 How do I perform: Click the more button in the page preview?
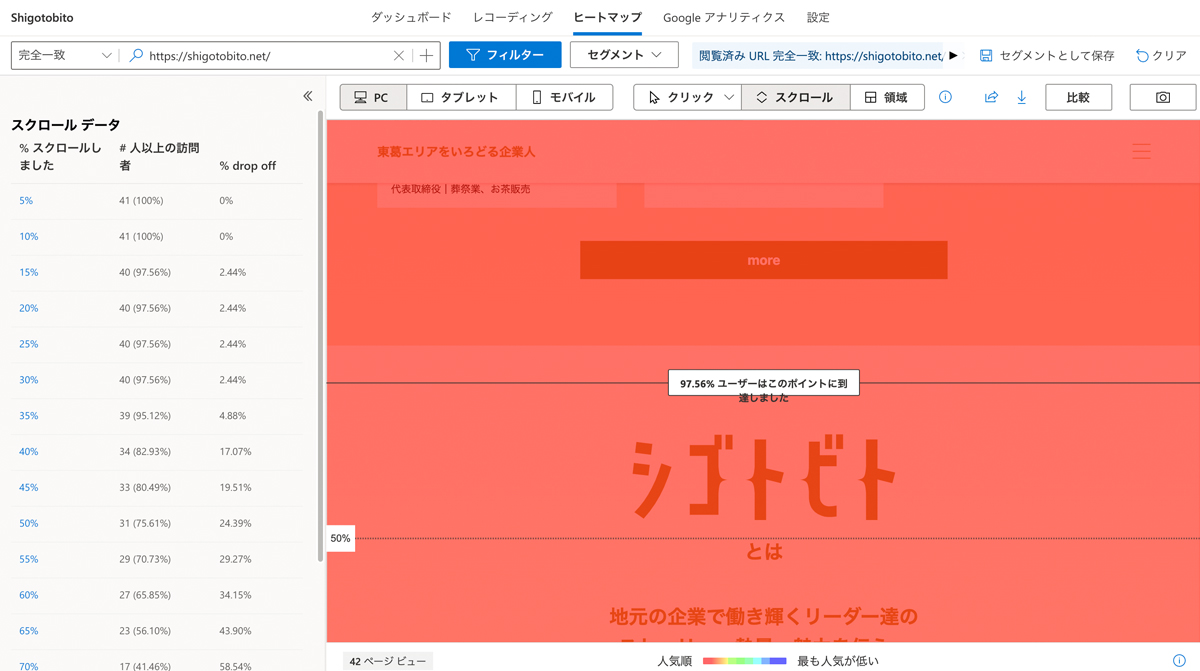coord(763,260)
